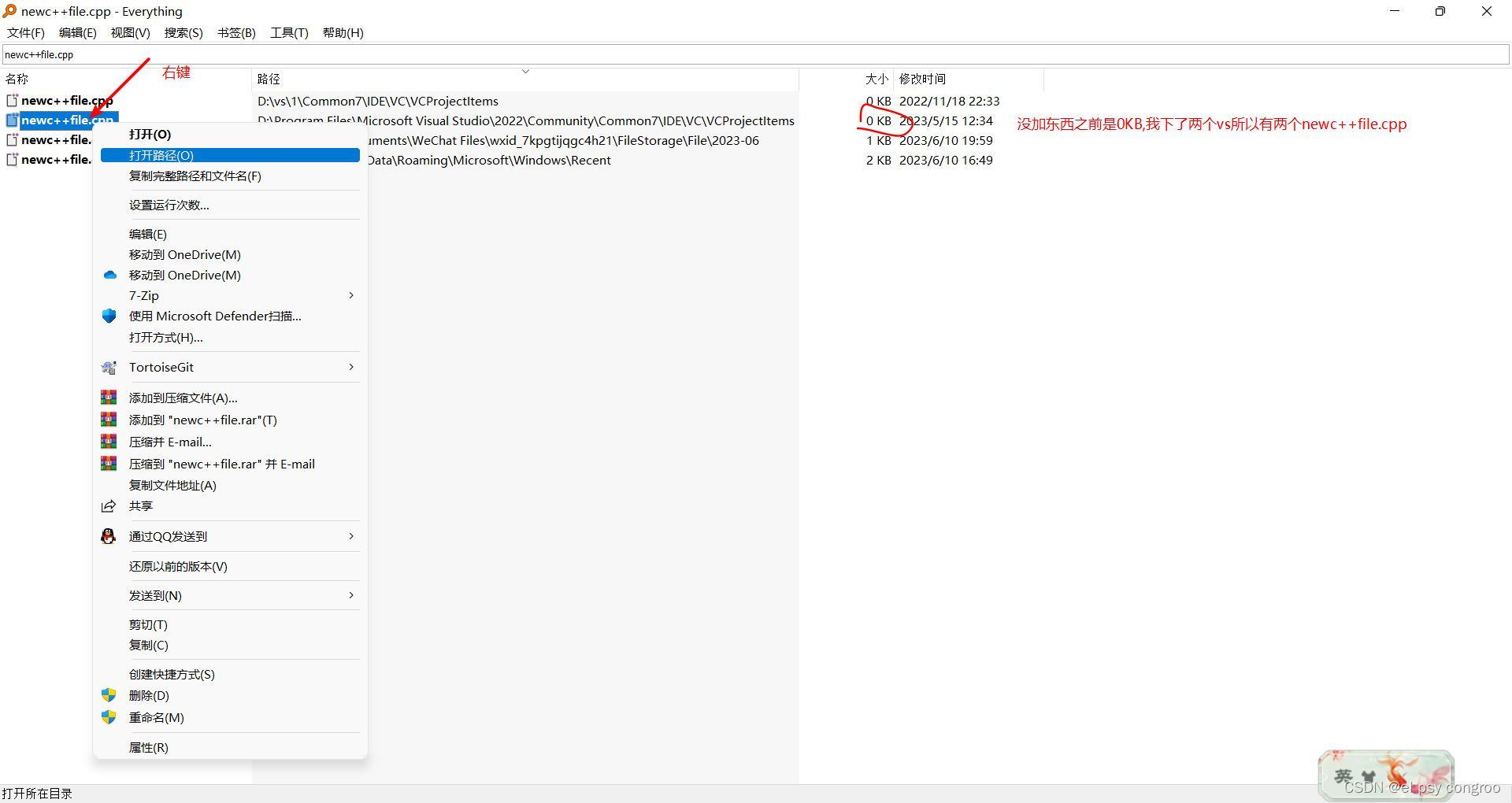Click the QQ penguin icon
This screenshot has height=803, width=1512.
pyautogui.click(x=109, y=536)
